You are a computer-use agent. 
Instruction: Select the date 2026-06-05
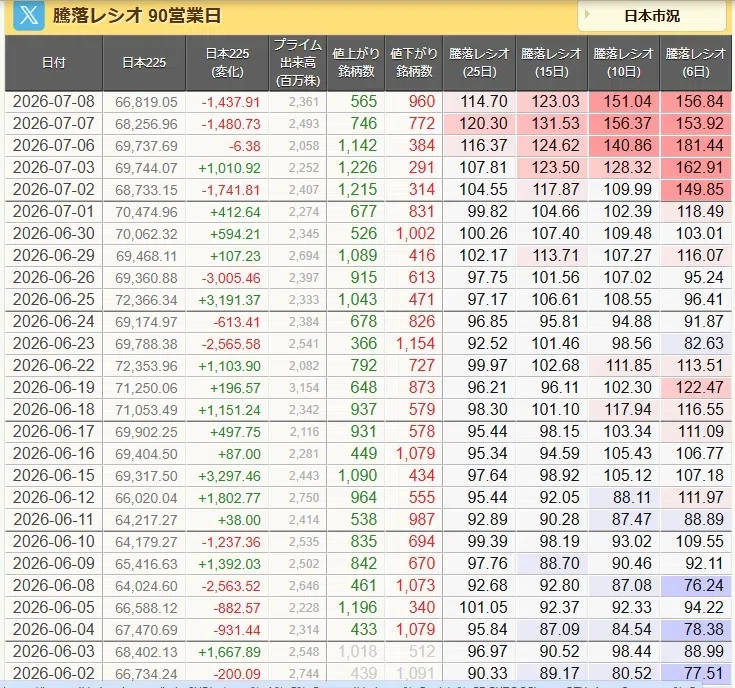[53, 607]
